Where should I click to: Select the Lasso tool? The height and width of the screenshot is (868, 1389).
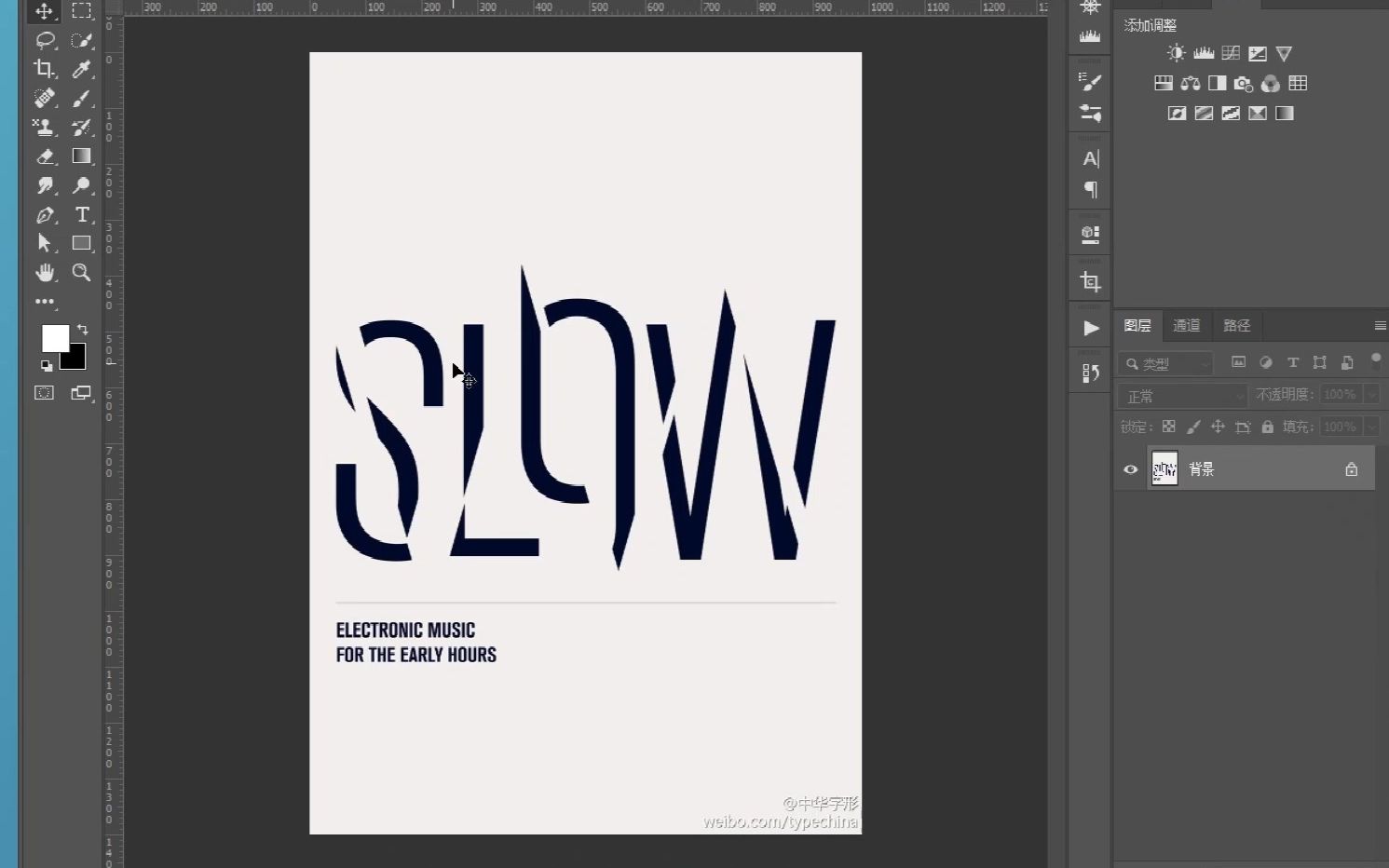click(44, 40)
